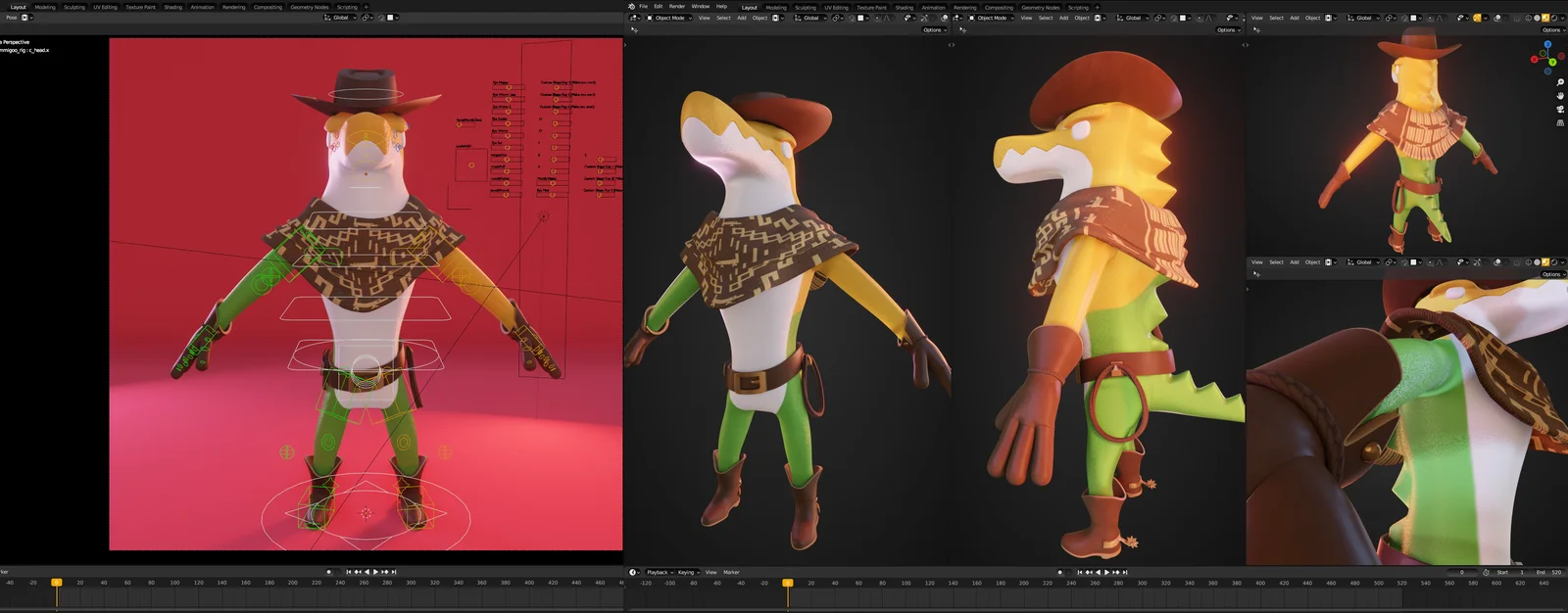
Task: Switch perspective/orthographic grid icon in top-right viewport
Action: pyautogui.click(x=1559, y=123)
